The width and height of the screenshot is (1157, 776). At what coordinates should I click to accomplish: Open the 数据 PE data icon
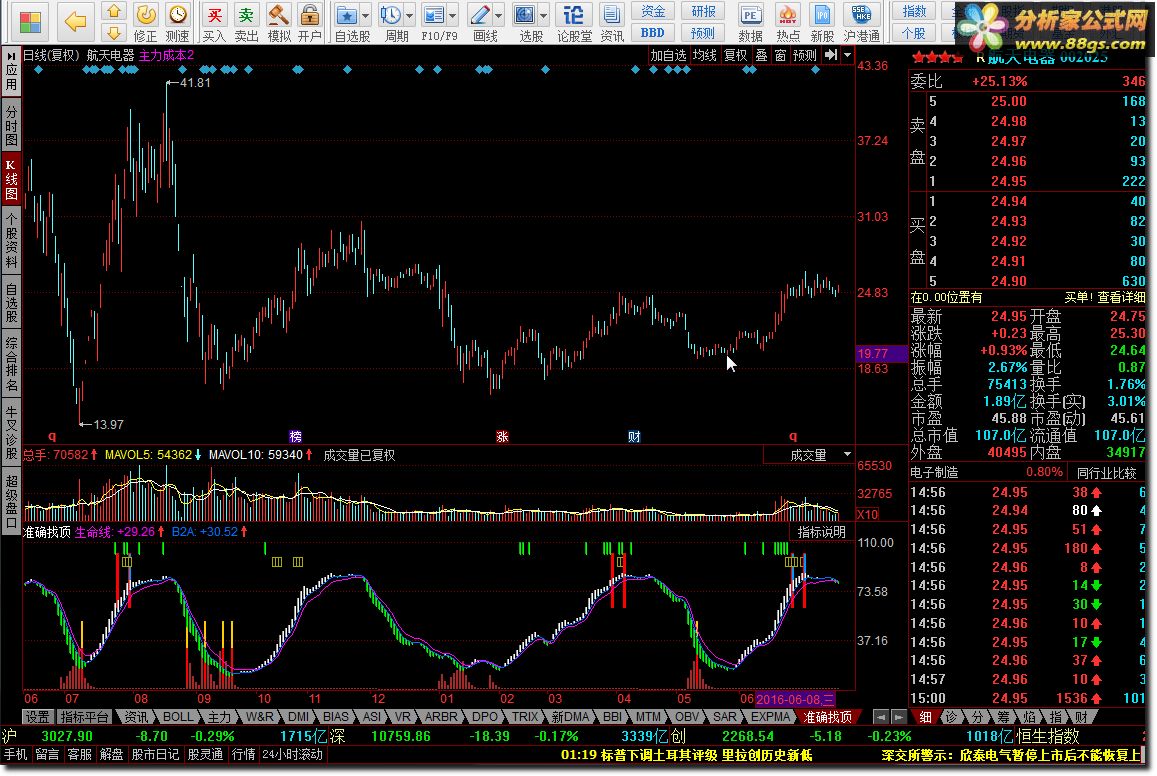pyautogui.click(x=750, y=23)
